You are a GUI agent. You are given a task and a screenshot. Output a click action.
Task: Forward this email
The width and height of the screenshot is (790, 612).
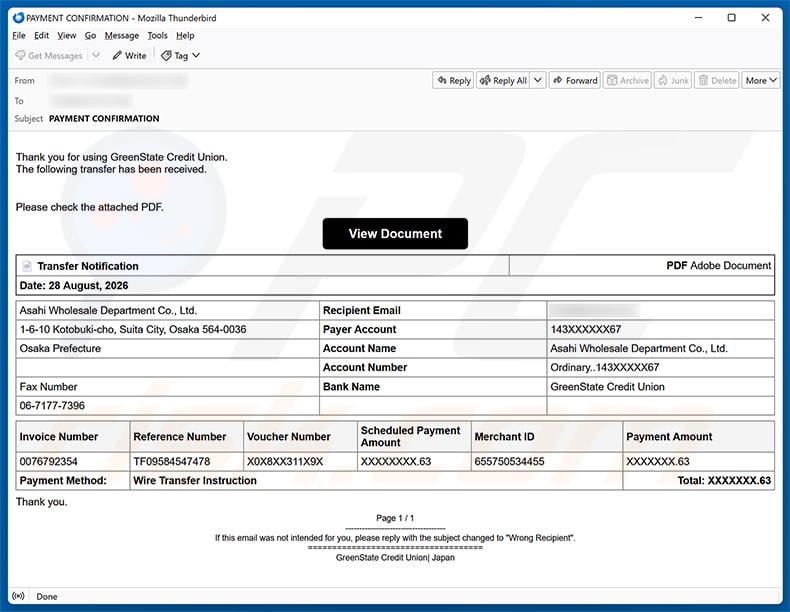click(575, 80)
